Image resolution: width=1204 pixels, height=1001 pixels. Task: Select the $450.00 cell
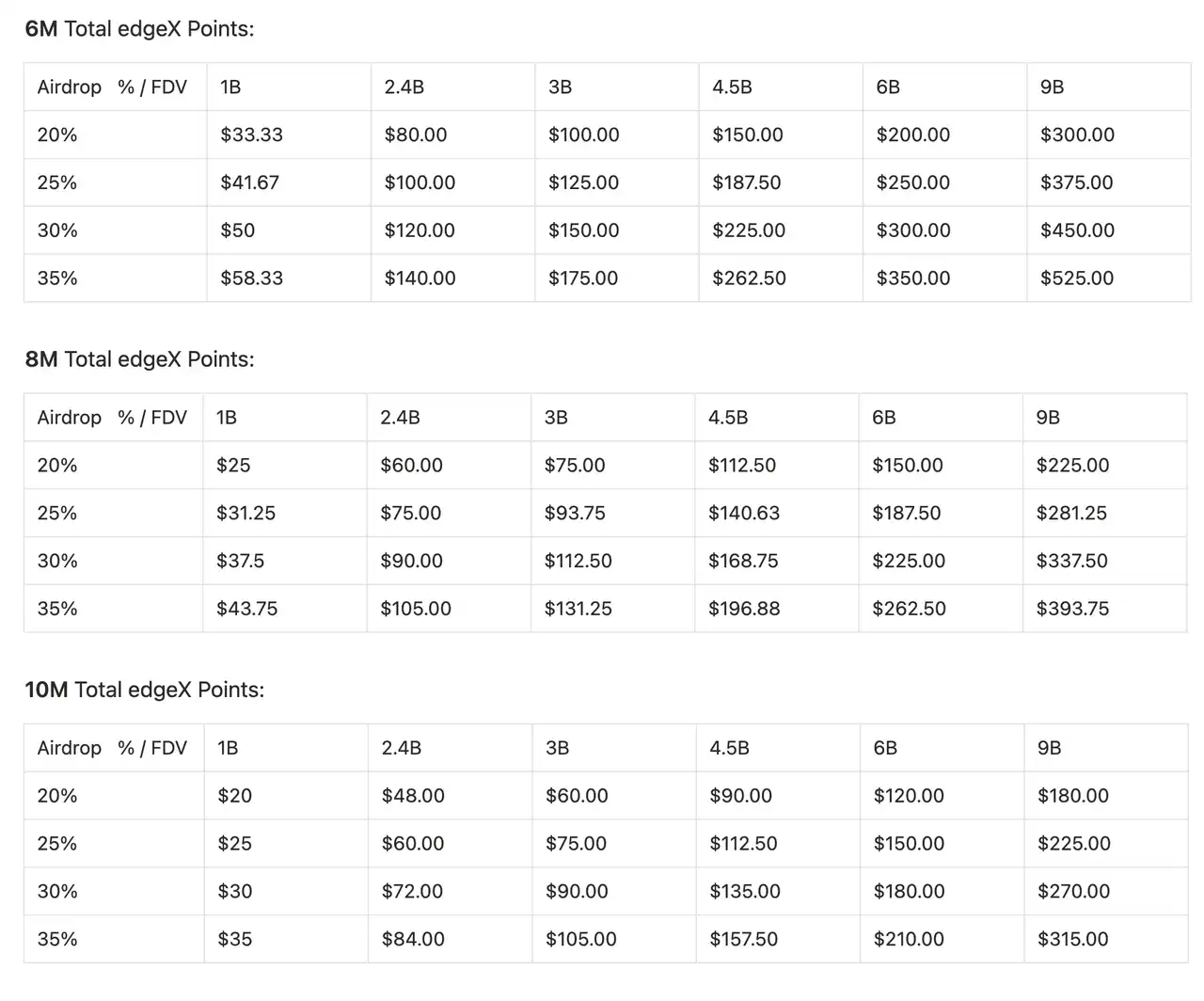(x=1077, y=230)
